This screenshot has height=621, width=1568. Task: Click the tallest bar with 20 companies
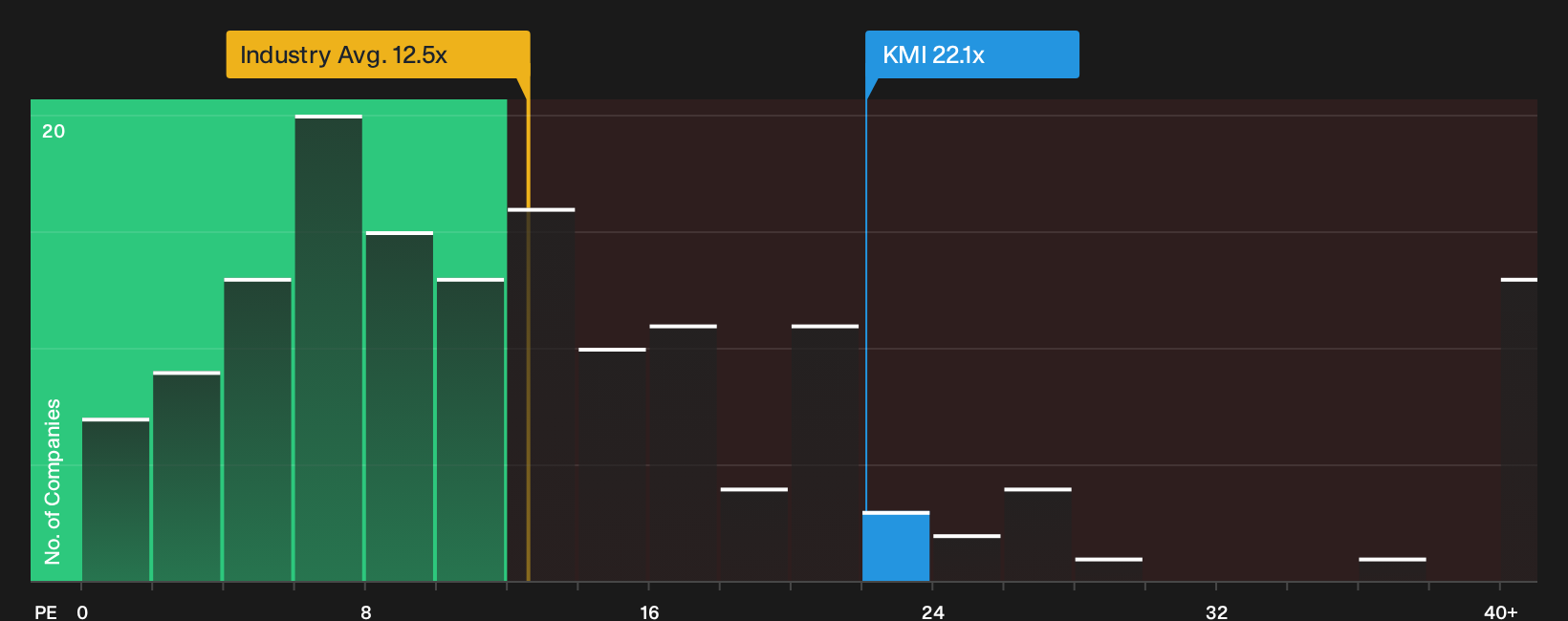click(x=329, y=348)
